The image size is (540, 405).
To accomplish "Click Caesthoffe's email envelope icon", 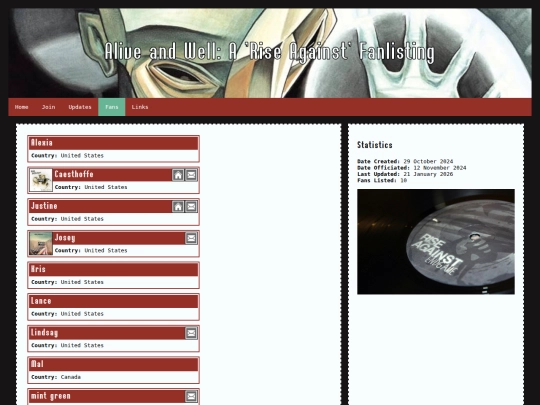I will (191, 175).
